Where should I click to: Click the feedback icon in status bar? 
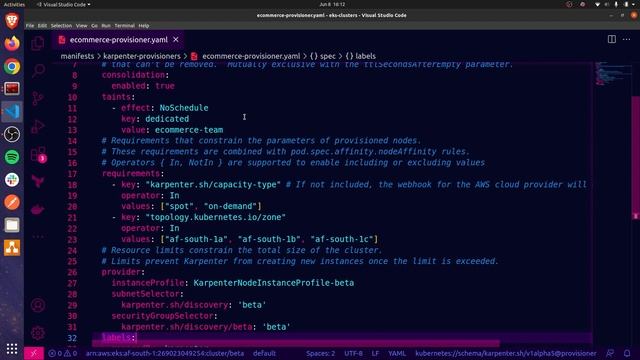[x=610, y=353]
